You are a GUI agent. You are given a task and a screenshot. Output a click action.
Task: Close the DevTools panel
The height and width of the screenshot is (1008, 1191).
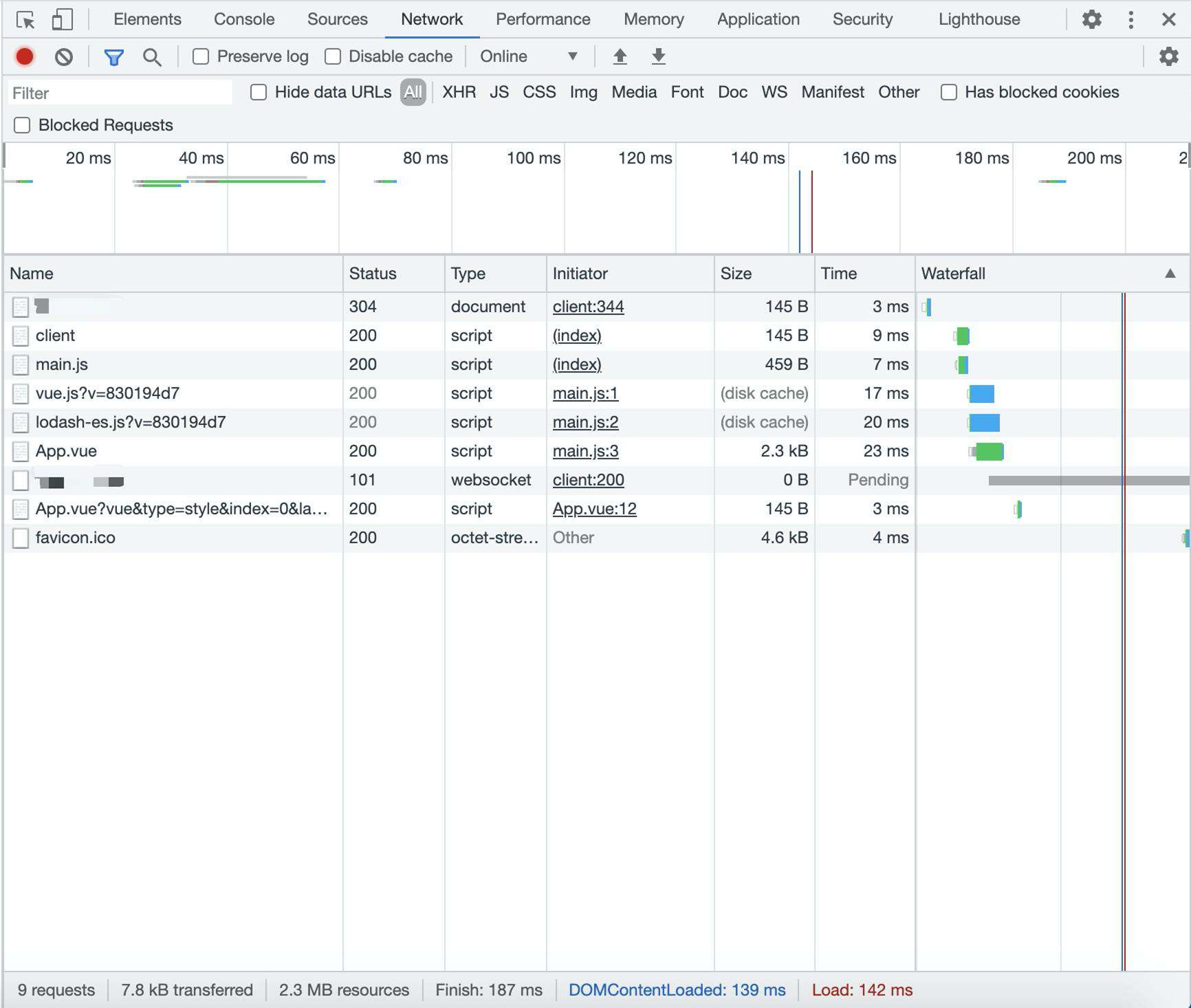(x=1169, y=19)
